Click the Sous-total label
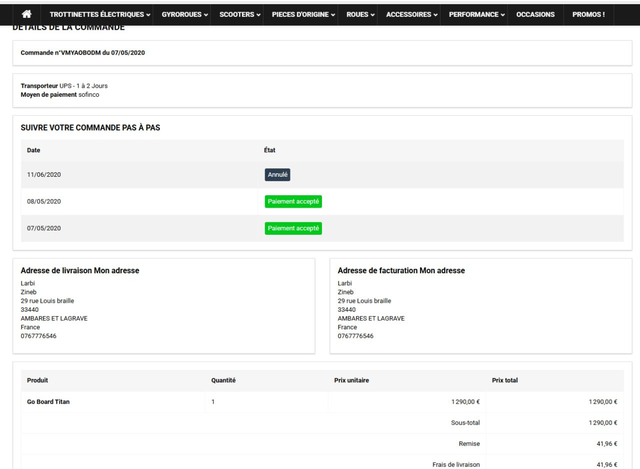Image resolution: width=640 pixels, height=469 pixels. point(465,423)
